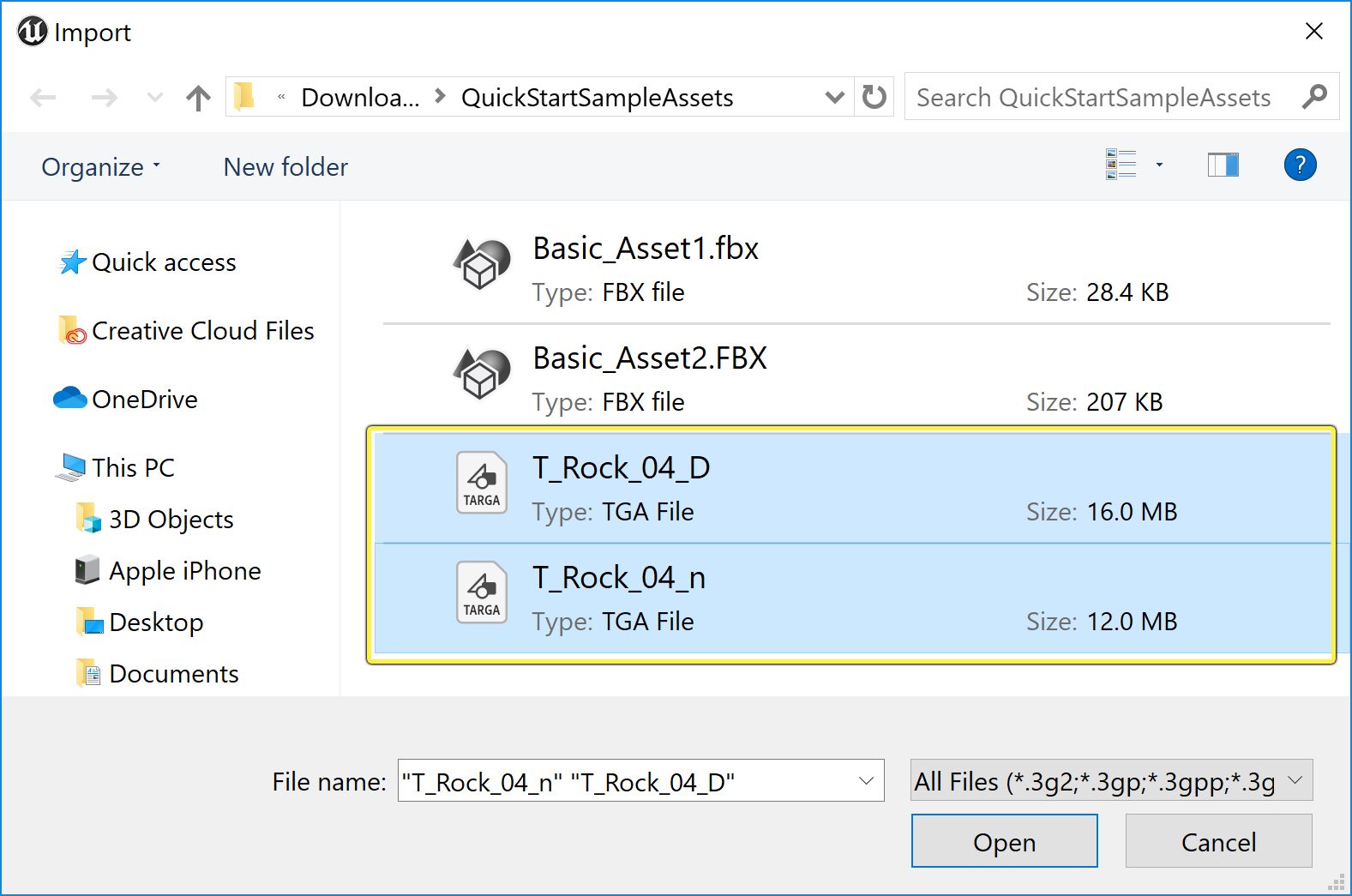
Task: Select the Basic_Asset2.FBX file
Action: click(649, 358)
